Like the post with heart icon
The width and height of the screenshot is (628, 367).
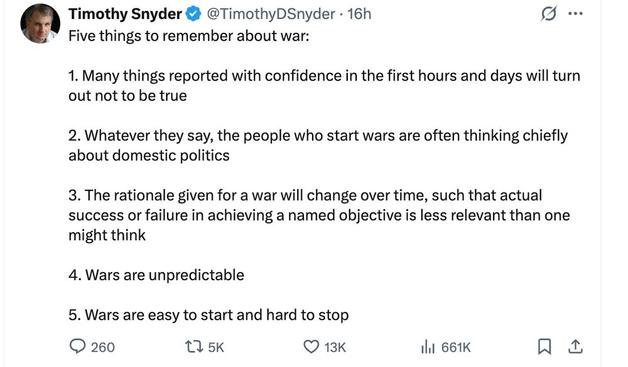point(311,347)
